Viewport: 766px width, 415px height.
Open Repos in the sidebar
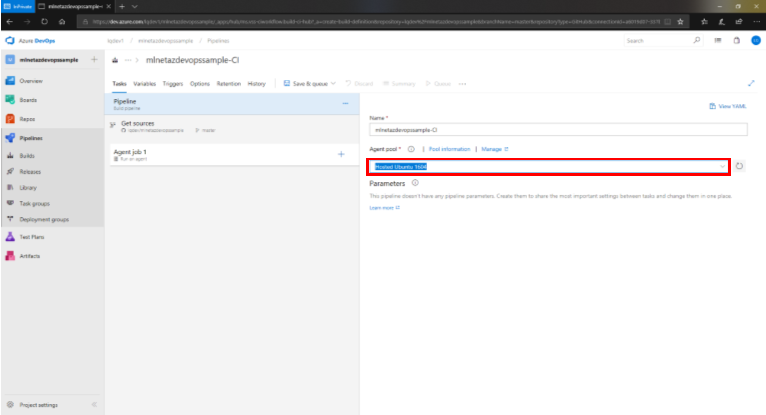29,118
